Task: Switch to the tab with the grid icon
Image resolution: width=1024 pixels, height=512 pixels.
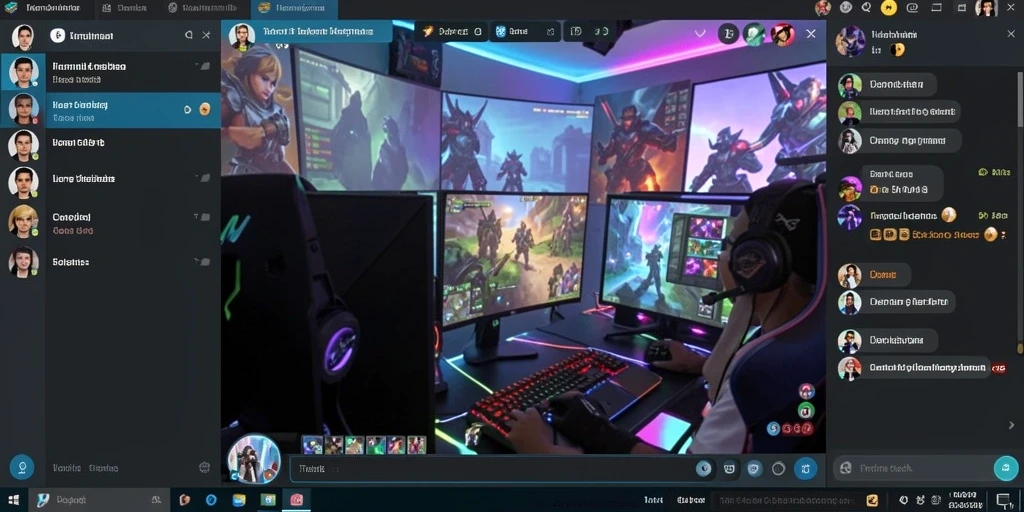Action: point(125,8)
